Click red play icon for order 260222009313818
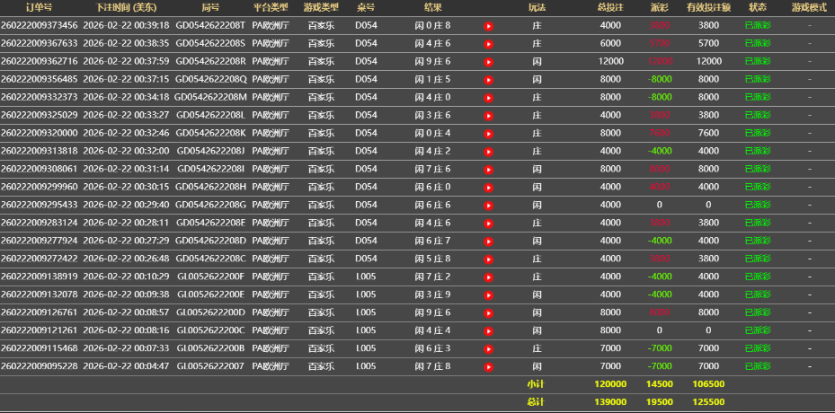 pyautogui.click(x=489, y=151)
